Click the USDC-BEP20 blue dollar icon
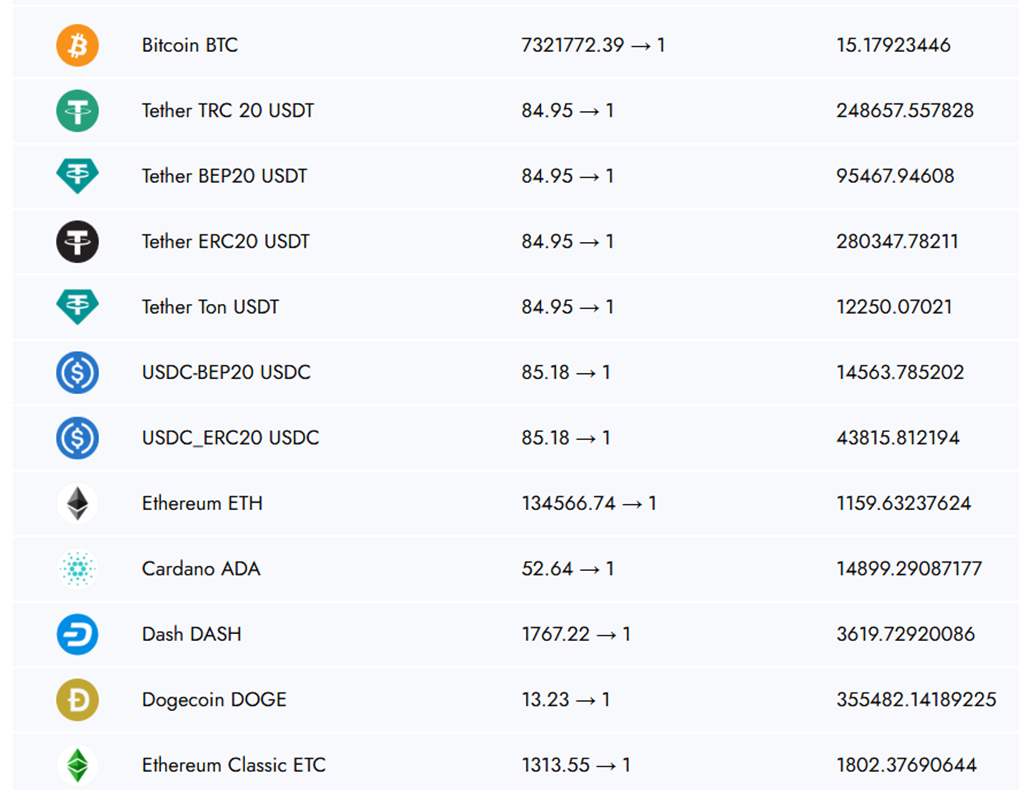This screenshot has width=1019, height=790. [77, 372]
